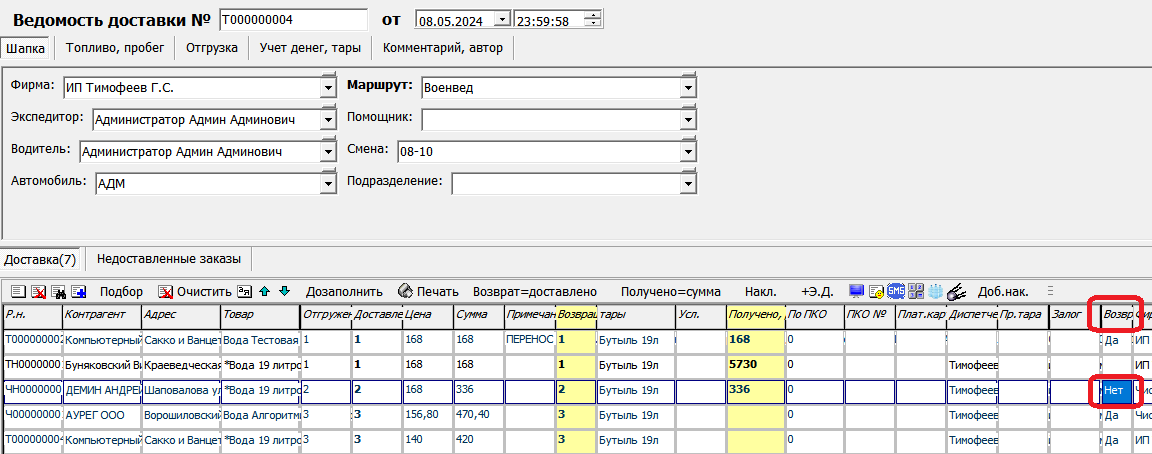Click the blue monitor icon in the toolbar
The image size is (1152, 454).
pyautogui.click(x=856, y=292)
